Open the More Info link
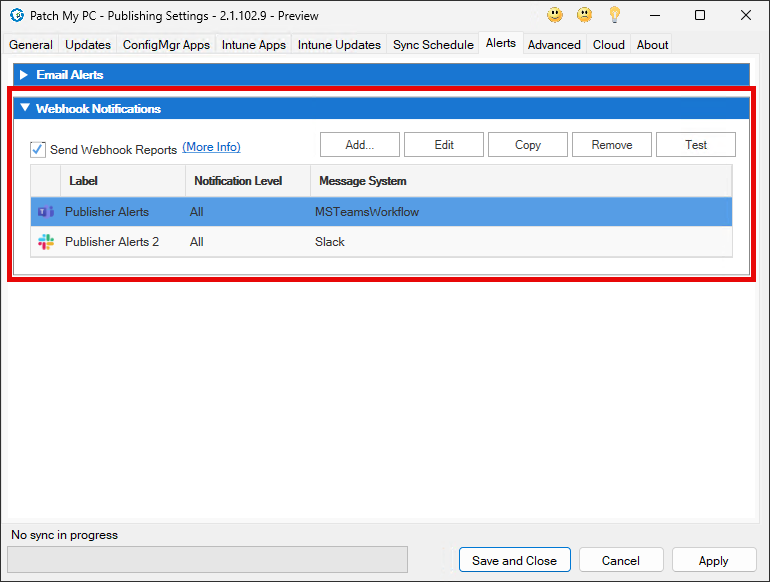This screenshot has height=582, width=770. click(211, 147)
